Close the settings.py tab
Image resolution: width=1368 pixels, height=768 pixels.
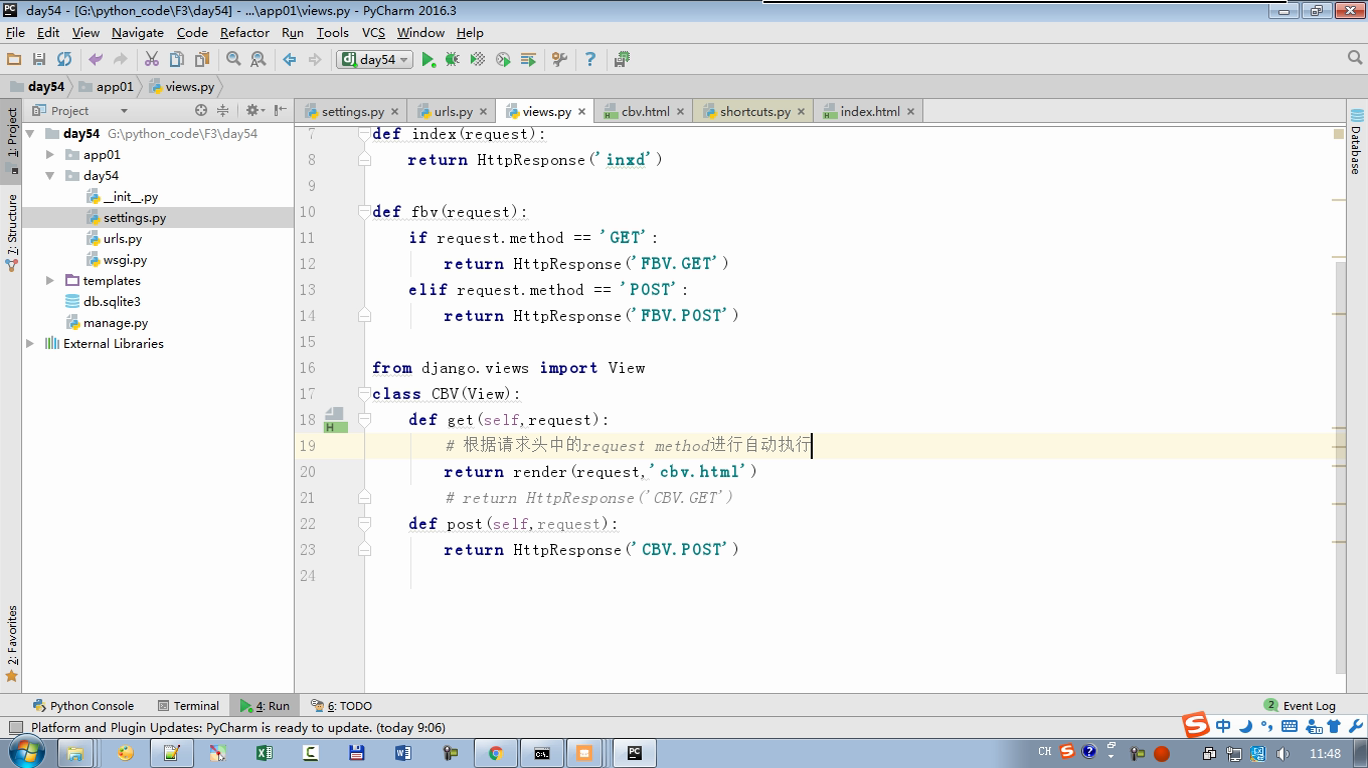click(394, 112)
